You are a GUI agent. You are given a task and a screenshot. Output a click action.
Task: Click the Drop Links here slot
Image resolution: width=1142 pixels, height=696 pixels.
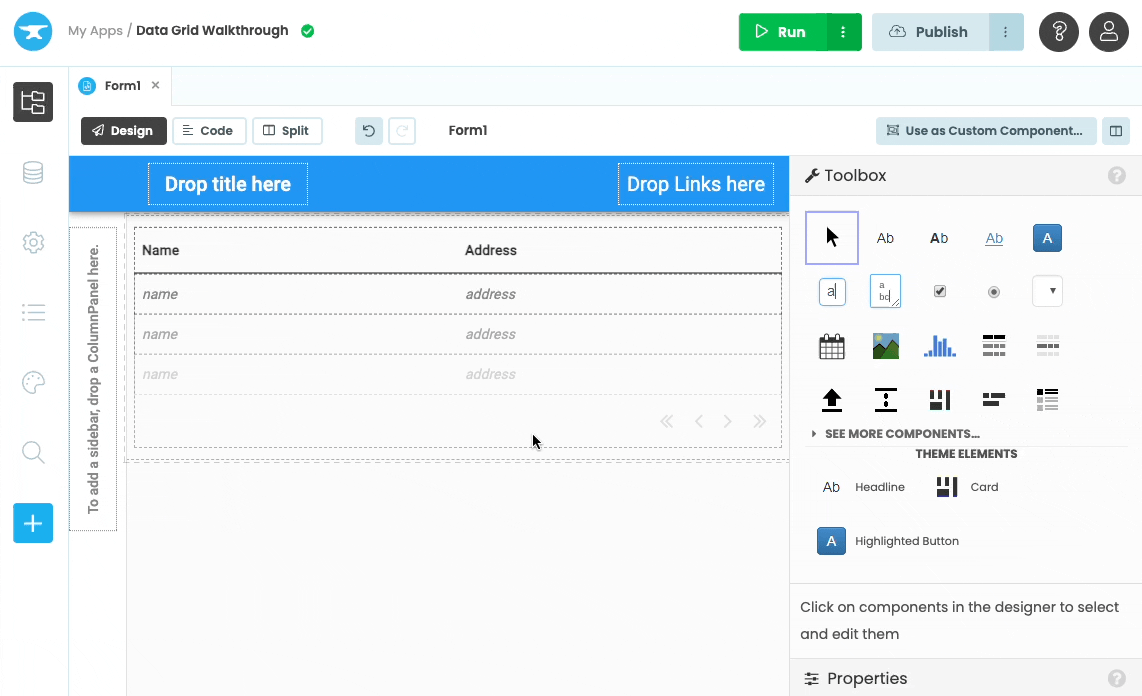696,184
